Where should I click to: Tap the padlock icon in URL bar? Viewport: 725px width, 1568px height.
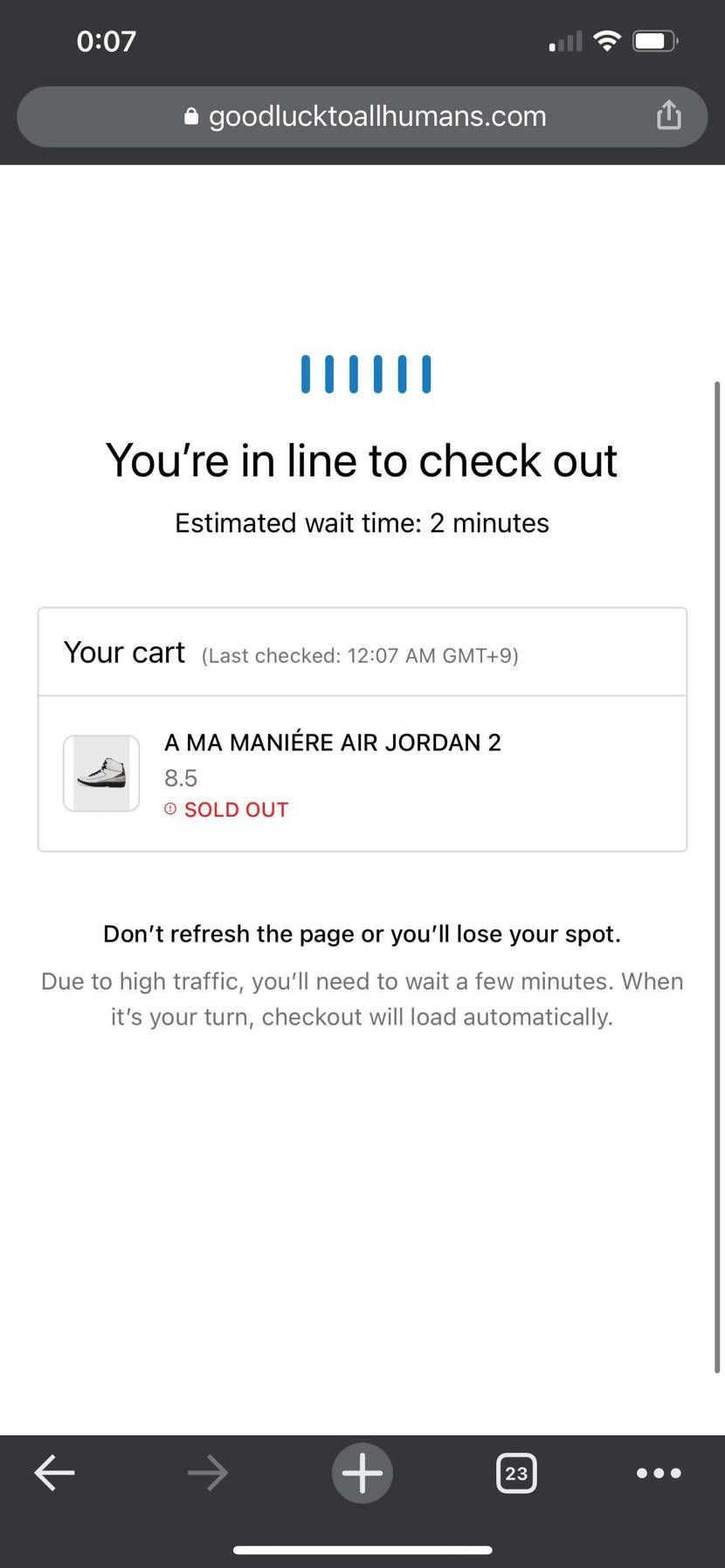point(191,116)
